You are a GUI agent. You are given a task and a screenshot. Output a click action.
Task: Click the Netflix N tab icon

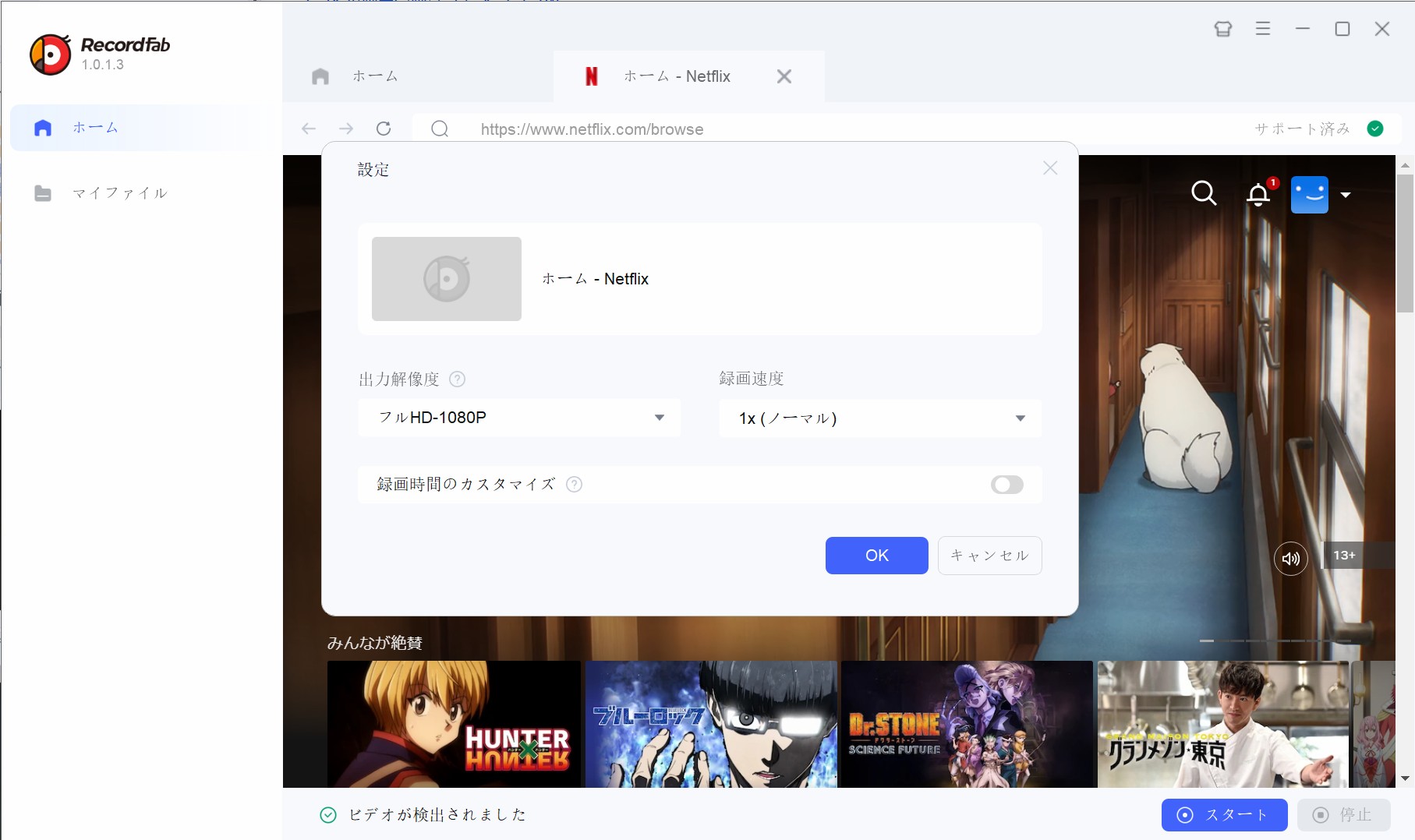pos(592,76)
